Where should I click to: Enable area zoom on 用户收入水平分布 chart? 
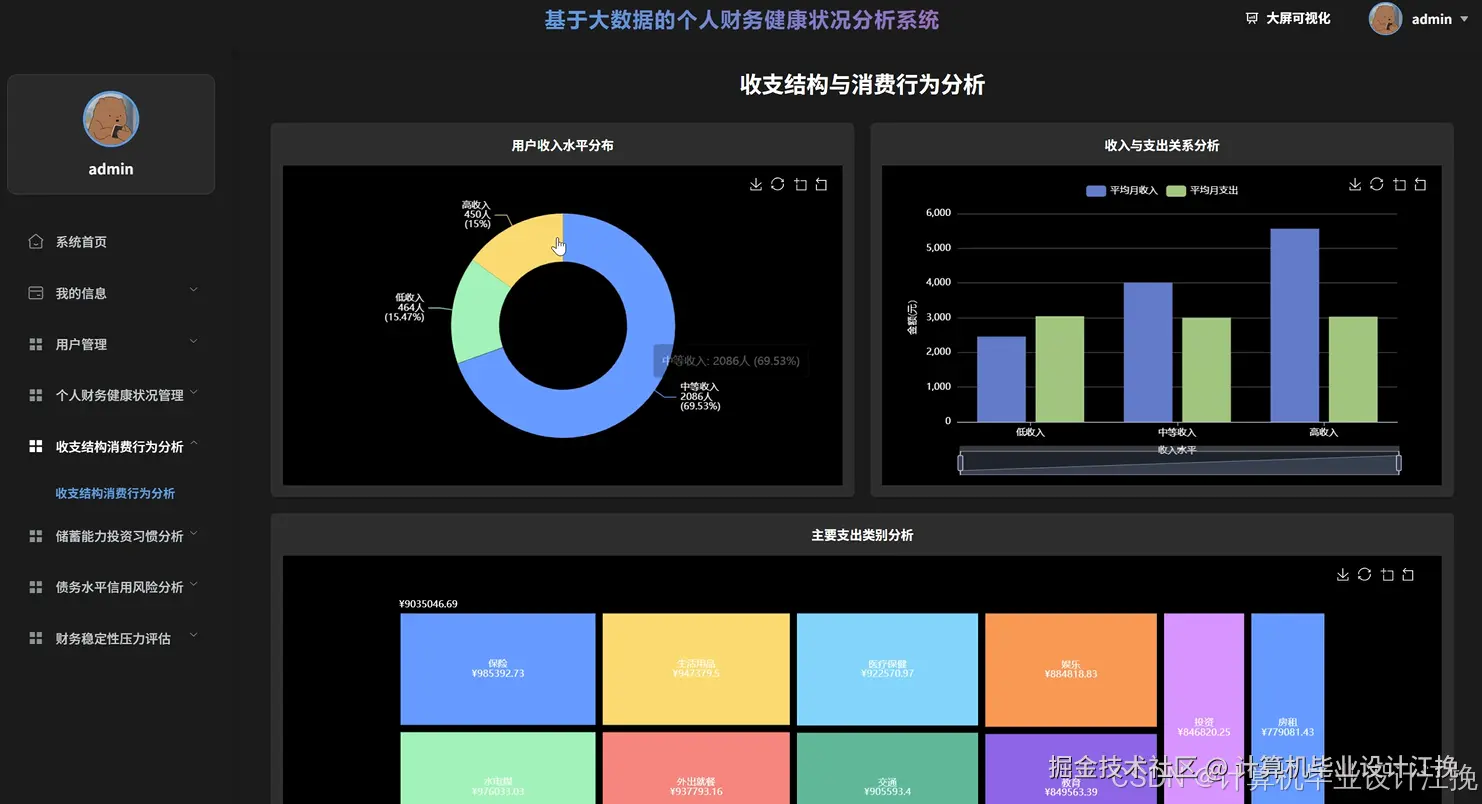(800, 184)
